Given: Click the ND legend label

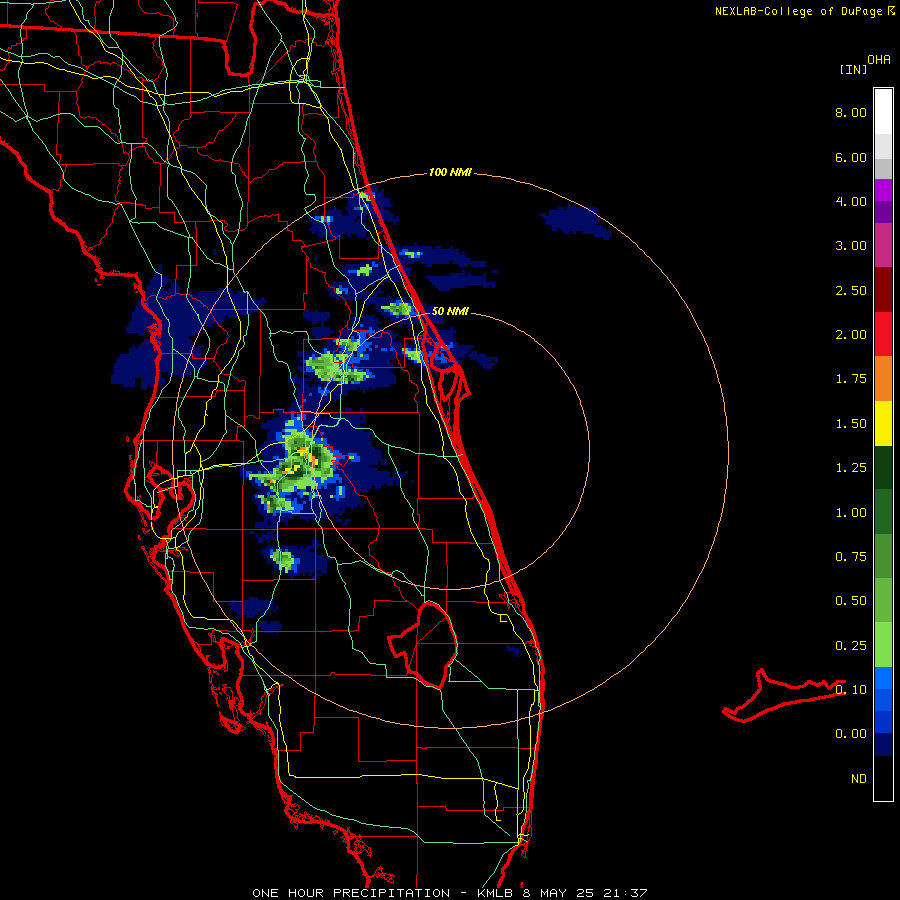Looking at the screenshot, I should 859,779.
